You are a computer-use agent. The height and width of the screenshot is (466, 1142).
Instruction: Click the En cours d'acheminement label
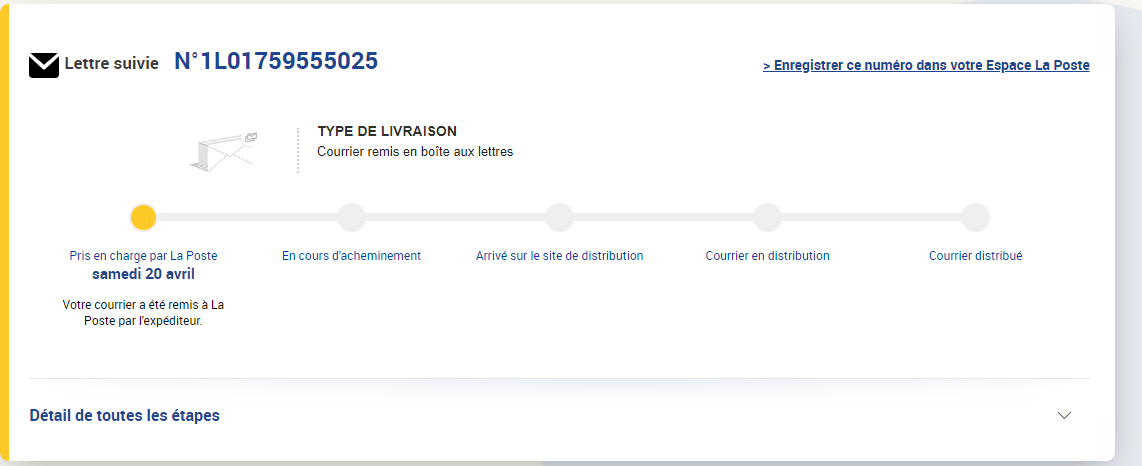click(x=351, y=256)
